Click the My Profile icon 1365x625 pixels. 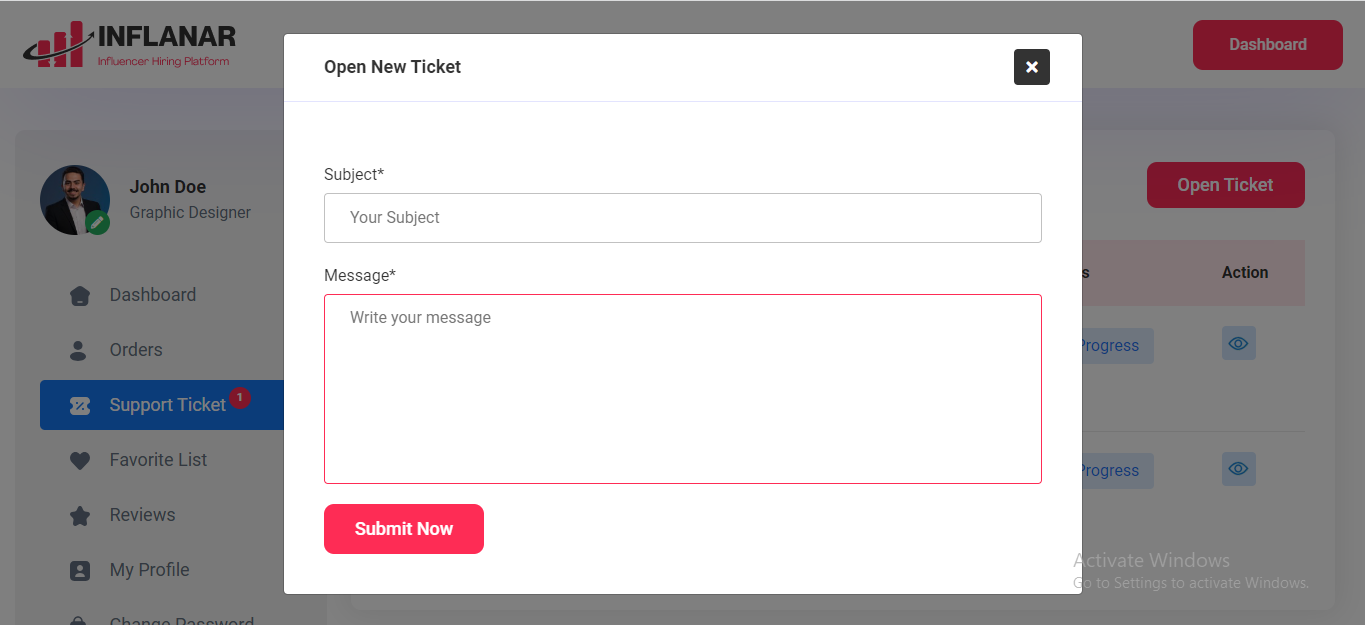(x=80, y=571)
